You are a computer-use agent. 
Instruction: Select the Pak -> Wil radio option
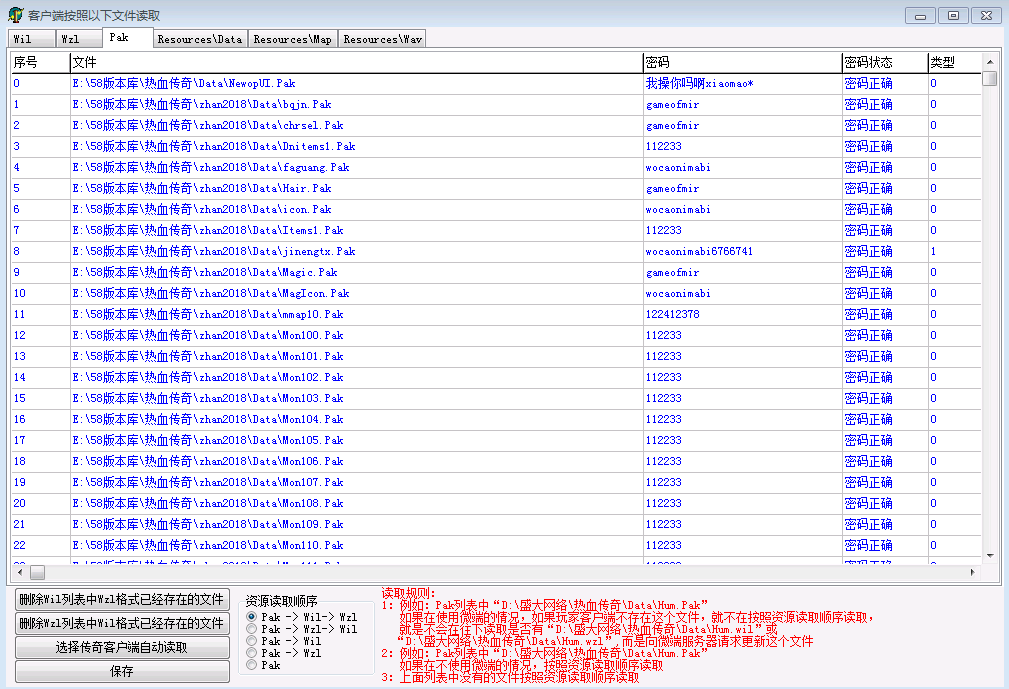click(x=252, y=641)
